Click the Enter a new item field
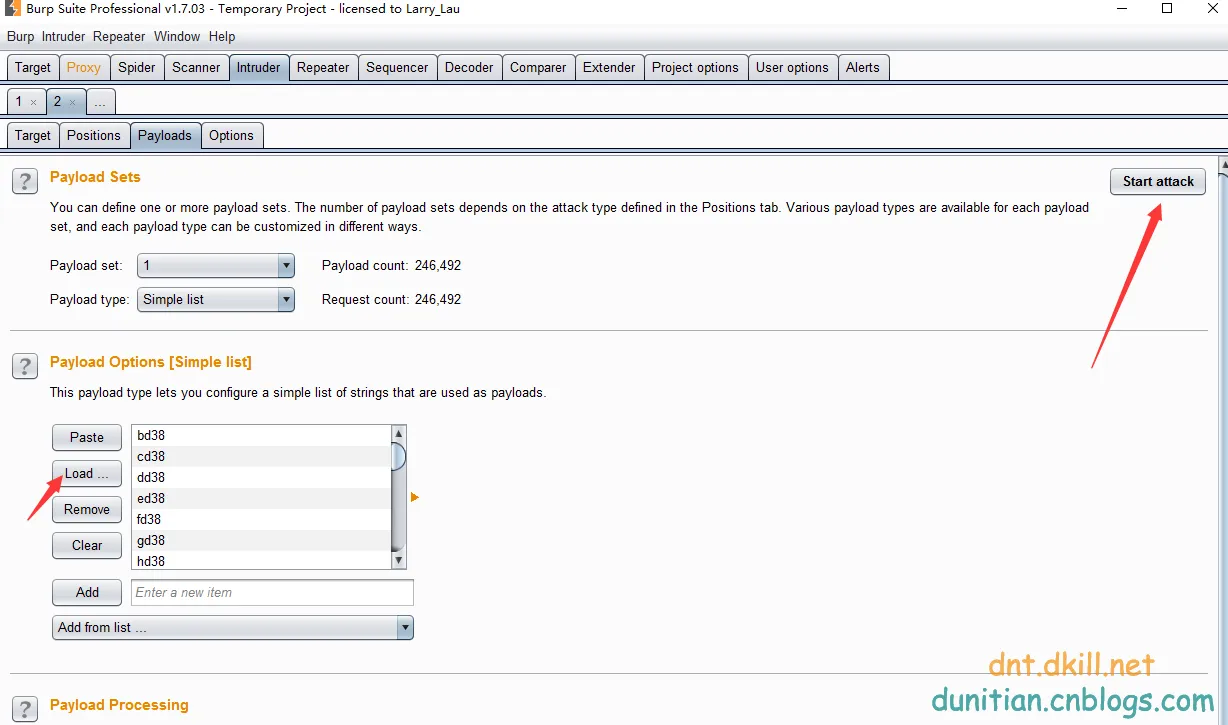Image resolution: width=1228 pixels, height=725 pixels. coord(272,592)
